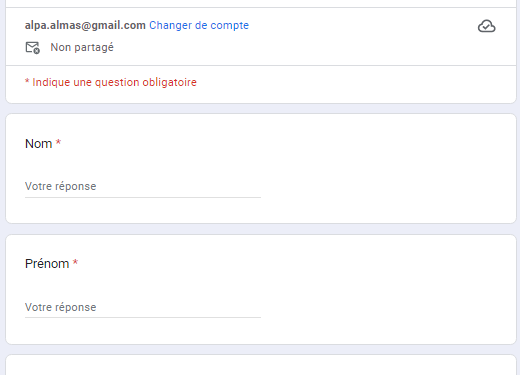This screenshot has height=375, width=520.
Task: Click the envelope not-shared icon
Action: [33, 48]
